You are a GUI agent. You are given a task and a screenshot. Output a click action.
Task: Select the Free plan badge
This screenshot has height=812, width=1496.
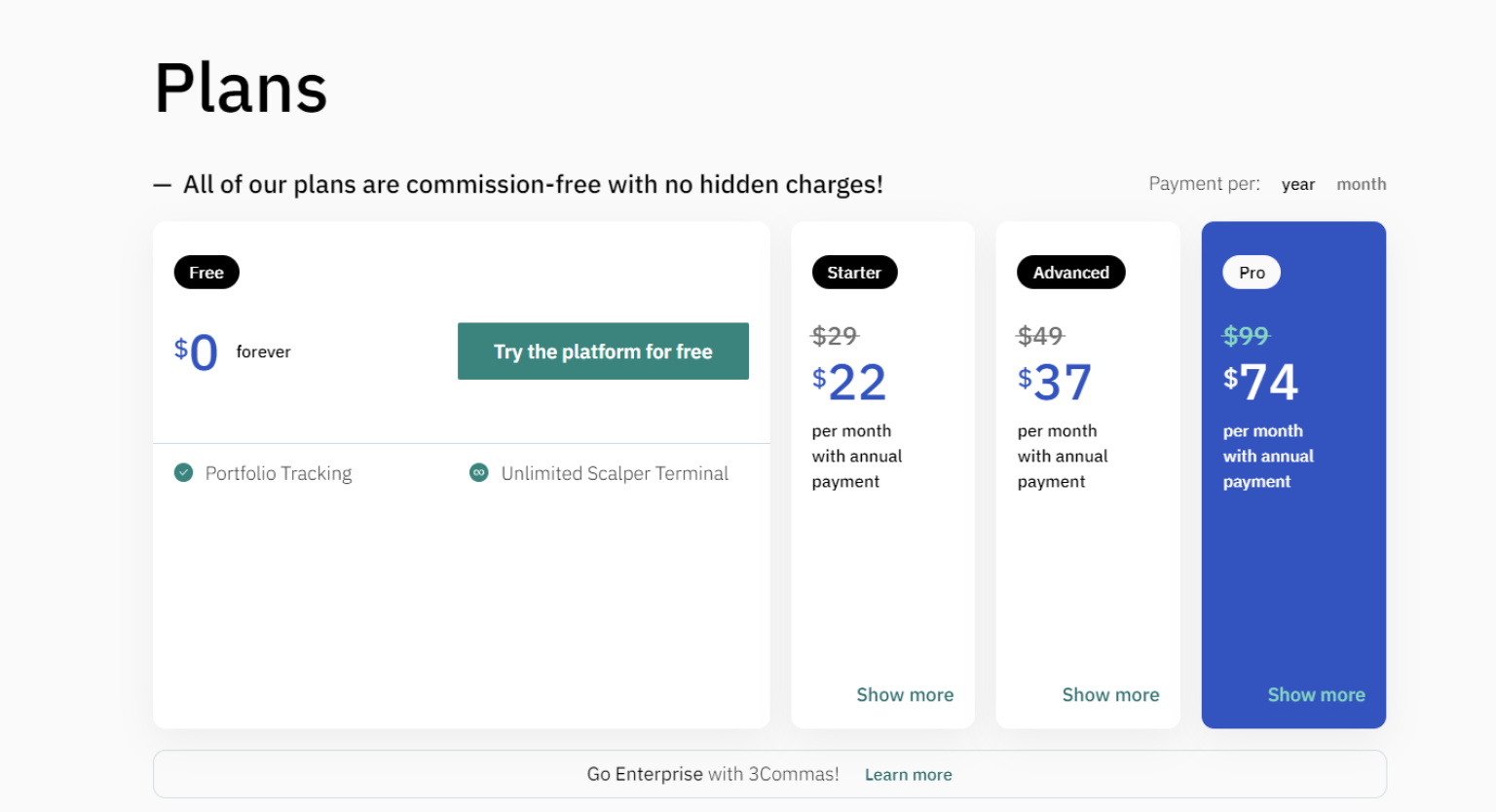point(206,273)
